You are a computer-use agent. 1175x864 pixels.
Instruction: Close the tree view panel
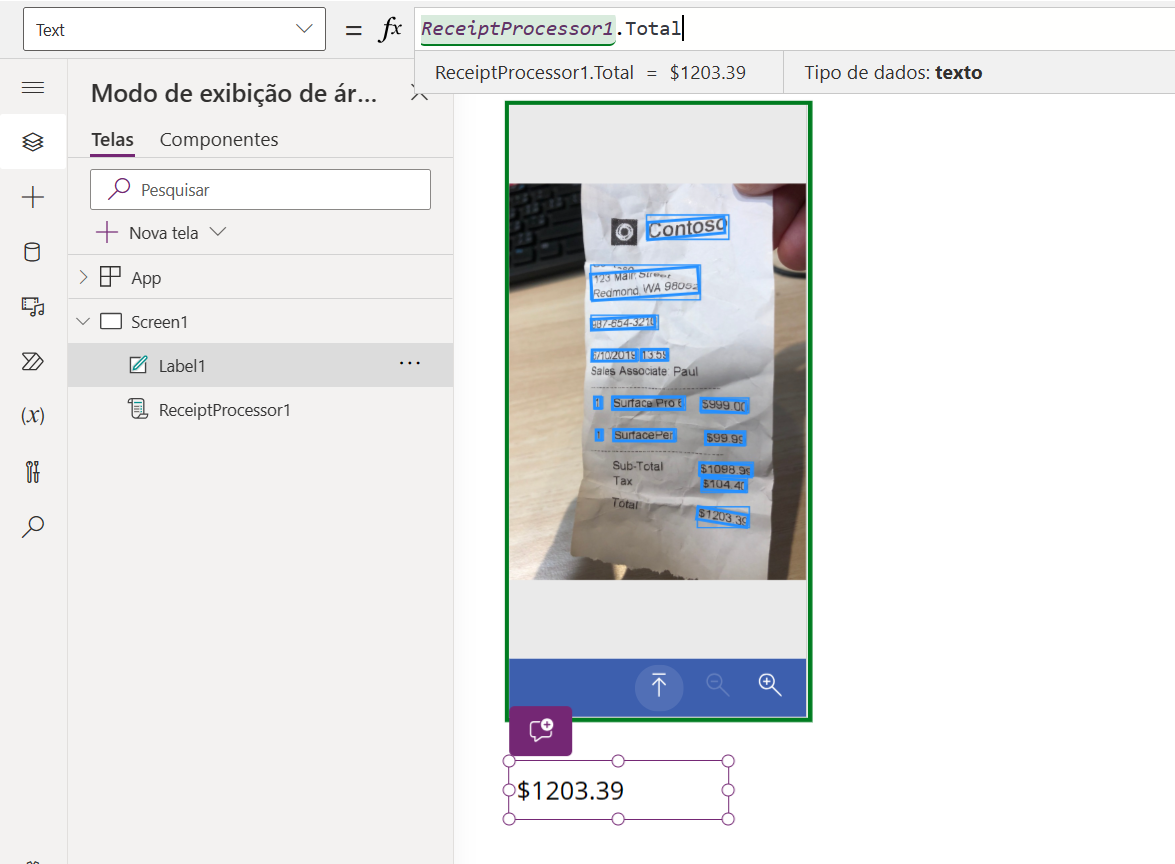coord(420,95)
